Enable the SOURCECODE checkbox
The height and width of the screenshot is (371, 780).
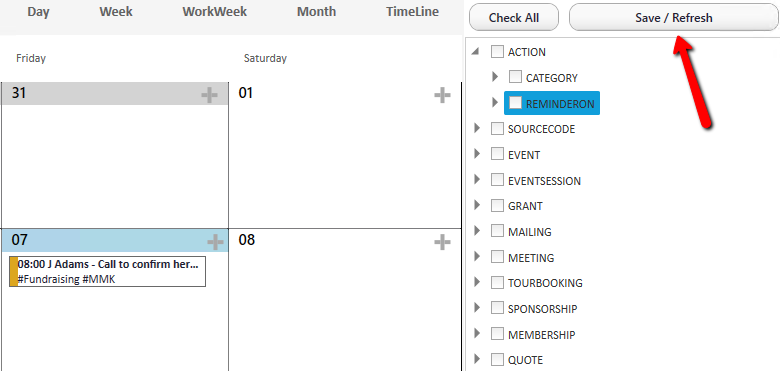point(497,129)
